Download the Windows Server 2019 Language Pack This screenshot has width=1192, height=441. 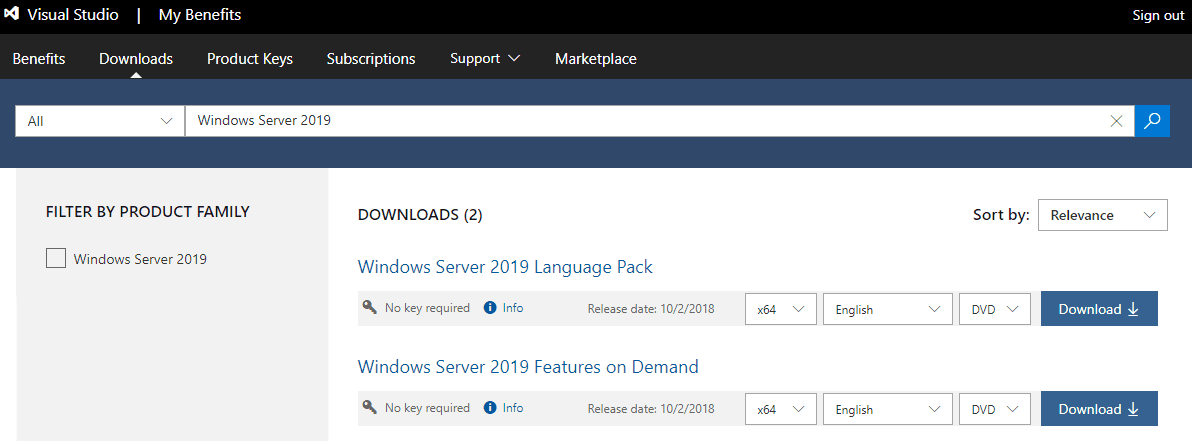1099,309
